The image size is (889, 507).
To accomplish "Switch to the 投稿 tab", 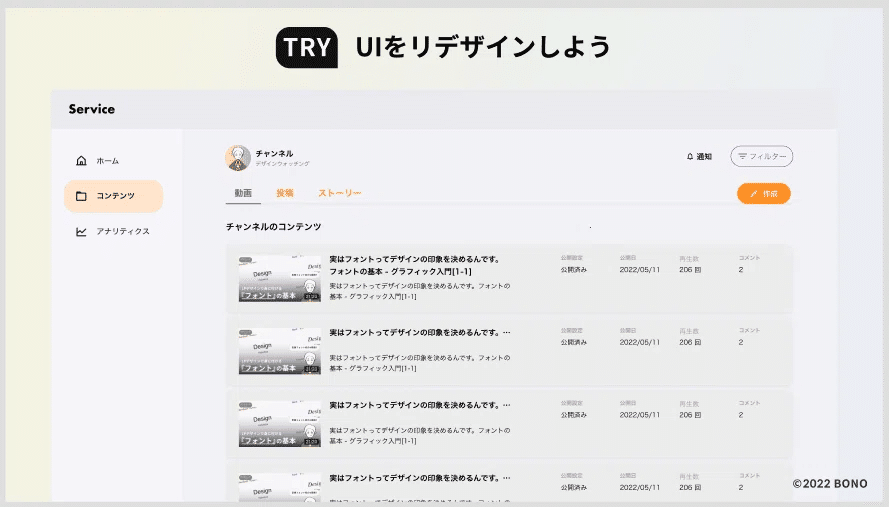I will click(x=285, y=193).
